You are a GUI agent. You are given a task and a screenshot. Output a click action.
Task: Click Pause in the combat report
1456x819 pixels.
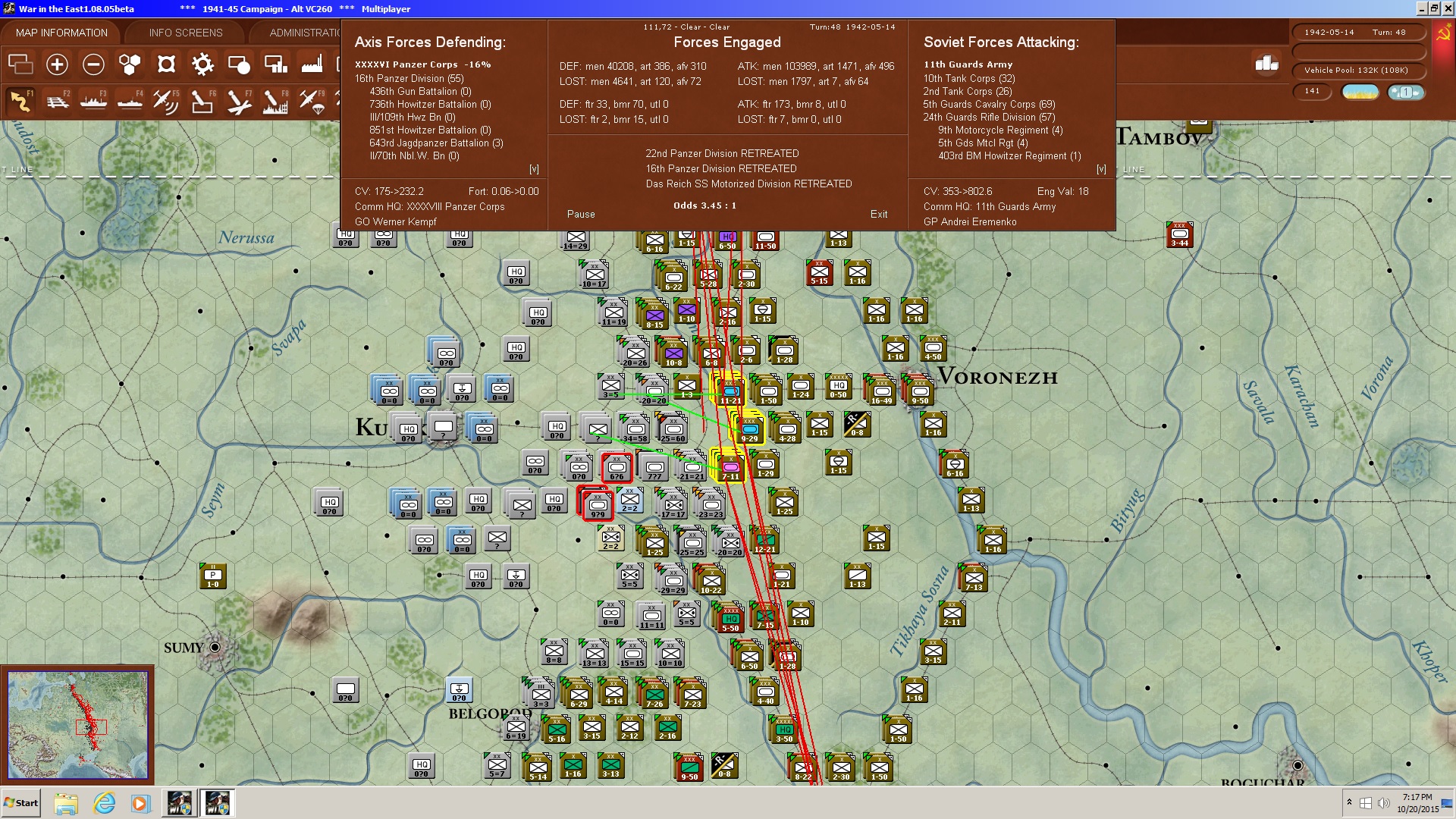(581, 214)
